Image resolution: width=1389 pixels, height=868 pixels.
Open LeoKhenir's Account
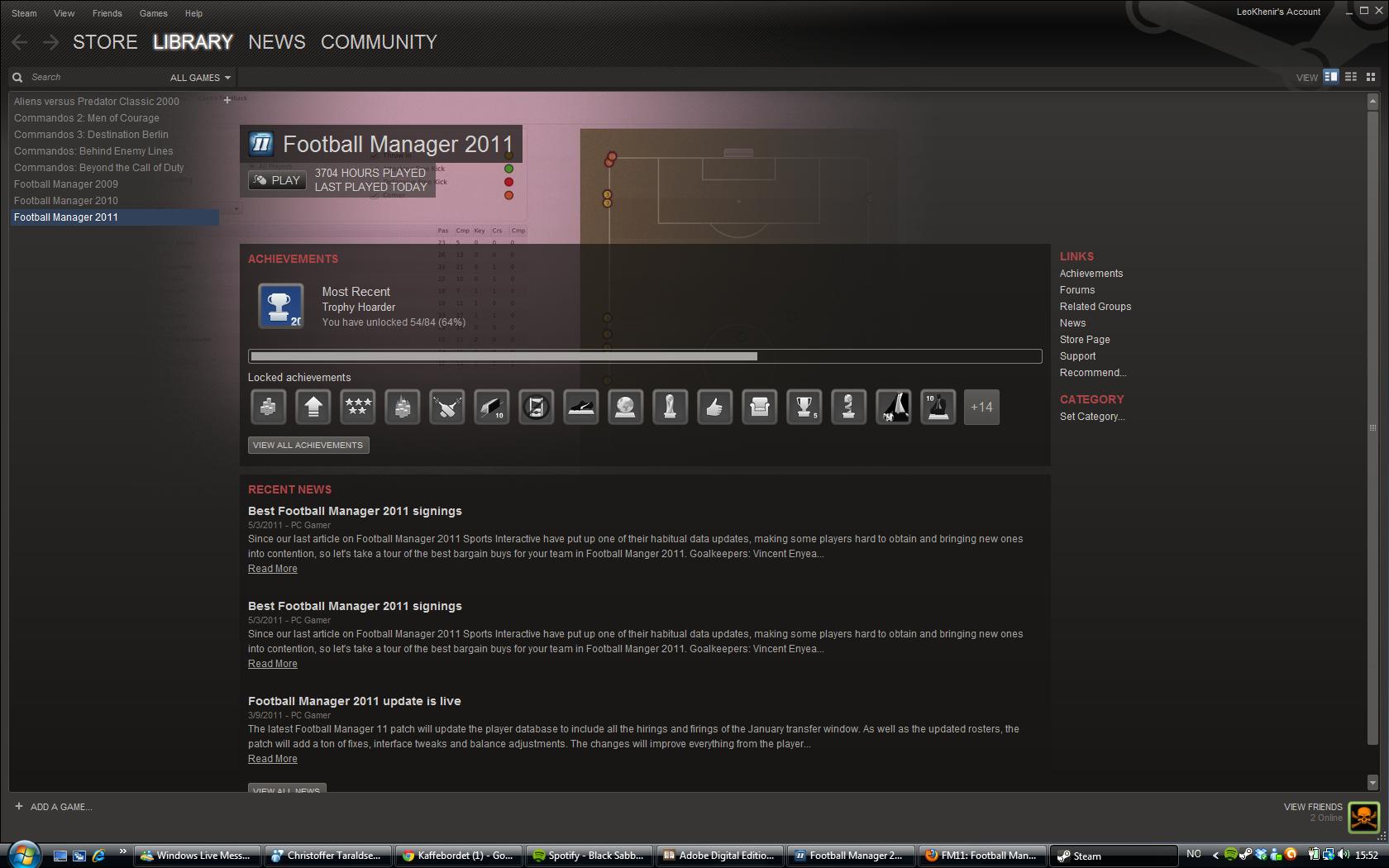(1278, 12)
